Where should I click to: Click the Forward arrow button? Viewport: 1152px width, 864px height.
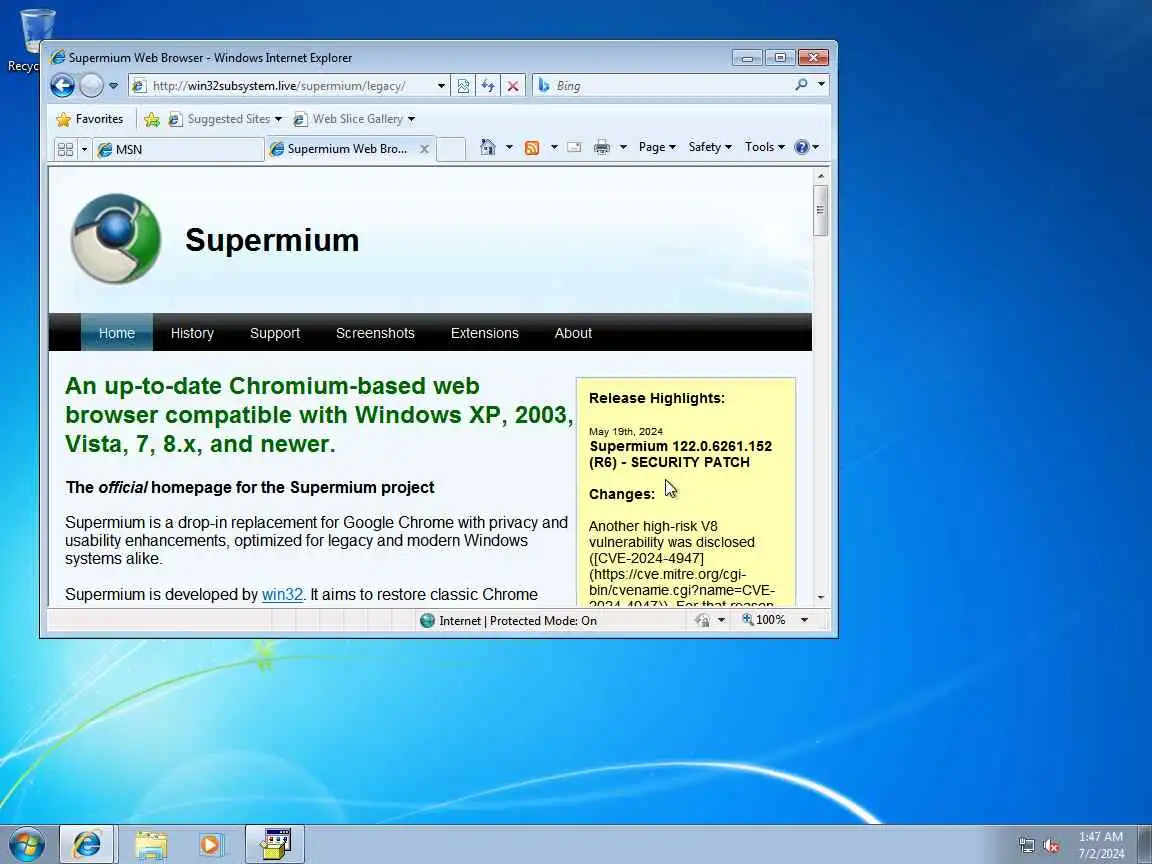coord(91,86)
